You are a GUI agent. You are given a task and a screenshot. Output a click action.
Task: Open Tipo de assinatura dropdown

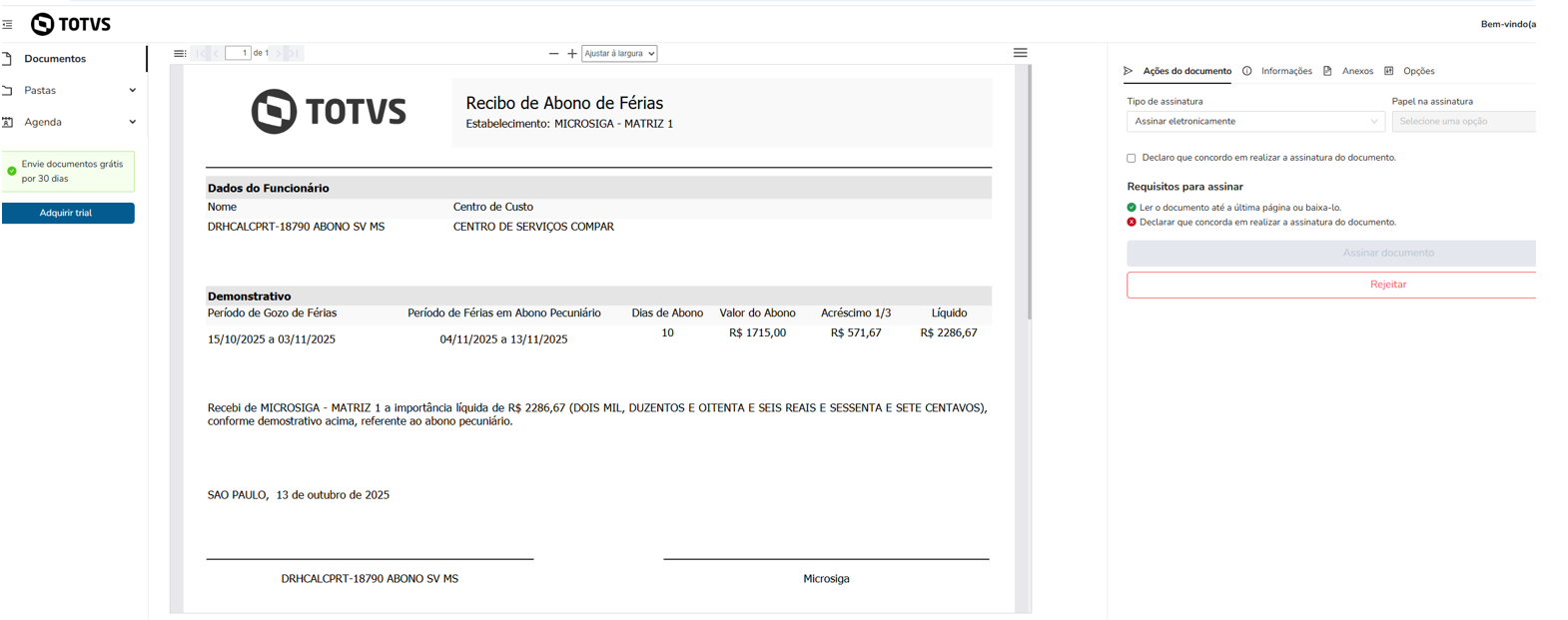tap(1255, 122)
